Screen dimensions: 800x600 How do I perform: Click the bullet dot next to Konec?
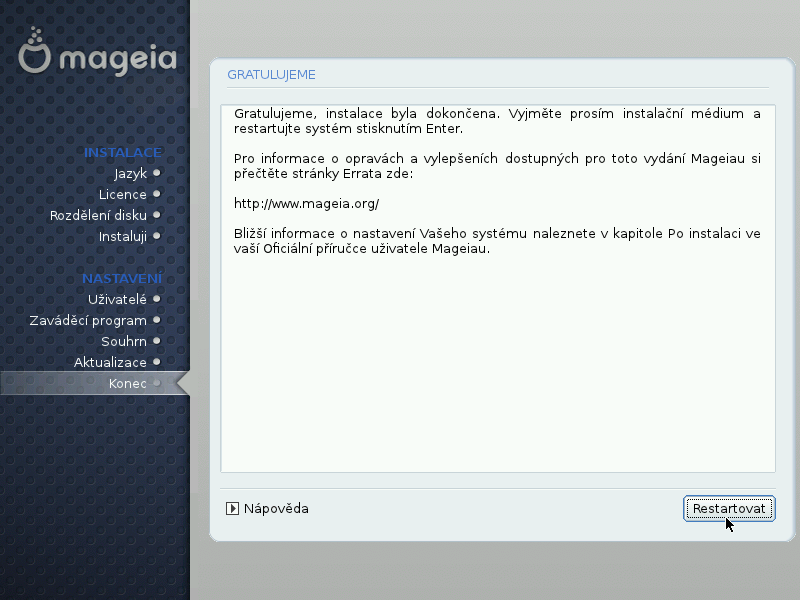click(157, 383)
